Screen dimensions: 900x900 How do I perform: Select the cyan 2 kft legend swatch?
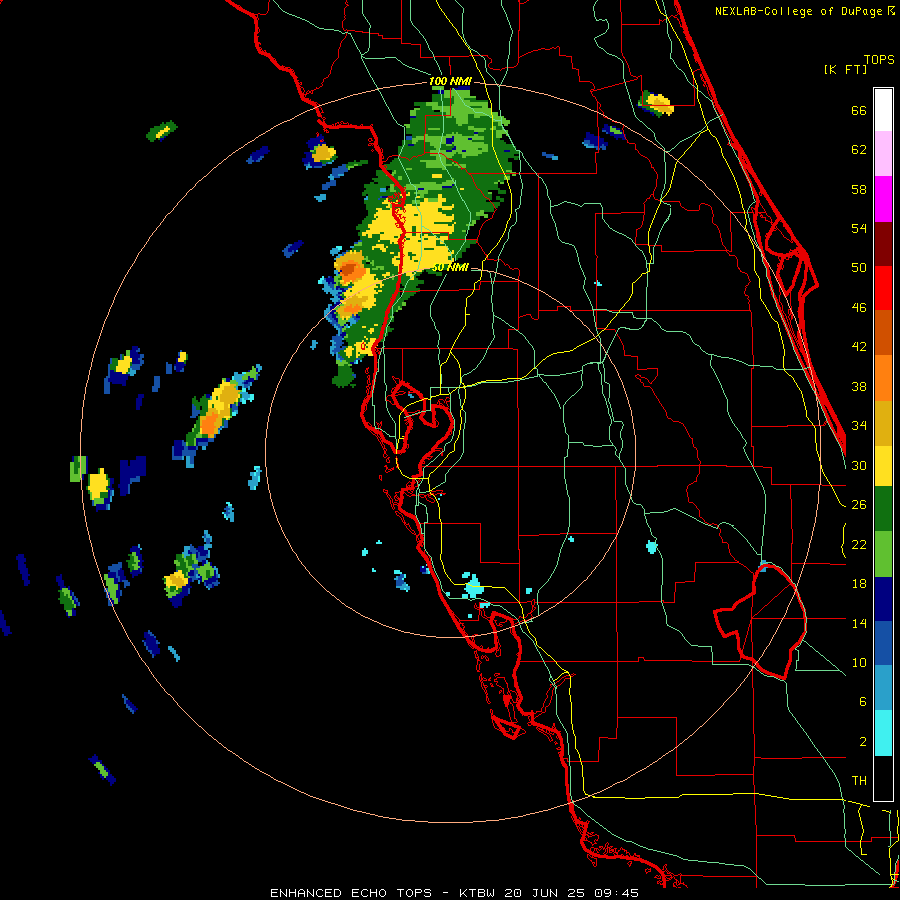pos(883,733)
